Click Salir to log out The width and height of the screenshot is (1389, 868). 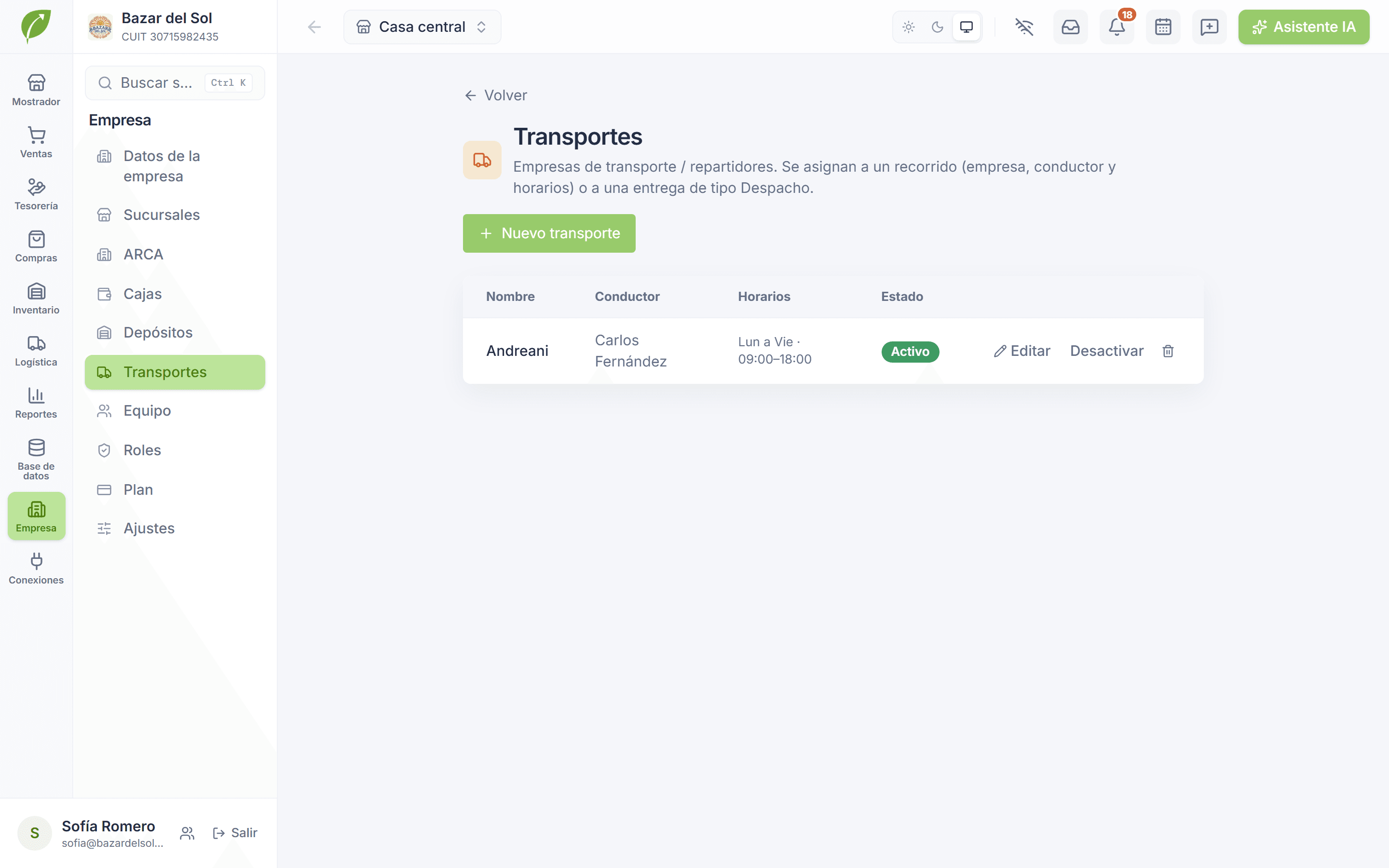235,833
